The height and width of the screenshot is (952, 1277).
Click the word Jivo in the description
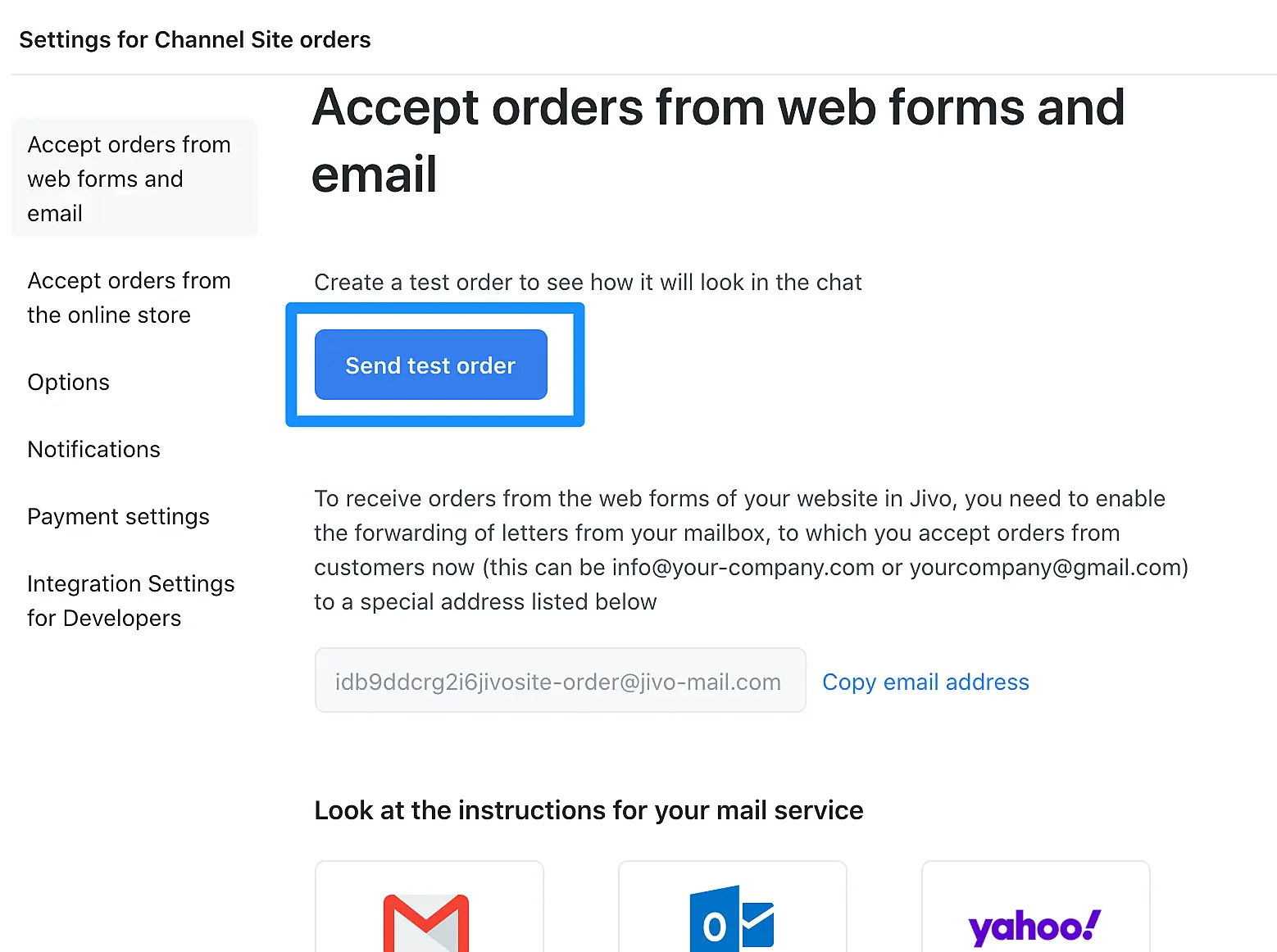pyautogui.click(x=929, y=499)
